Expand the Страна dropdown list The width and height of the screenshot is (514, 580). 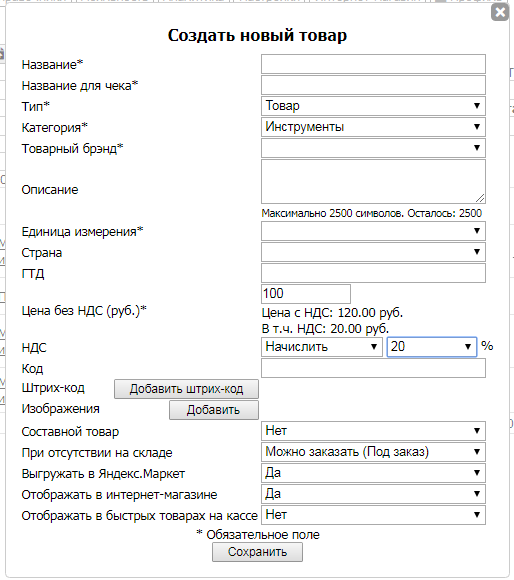pos(373,252)
